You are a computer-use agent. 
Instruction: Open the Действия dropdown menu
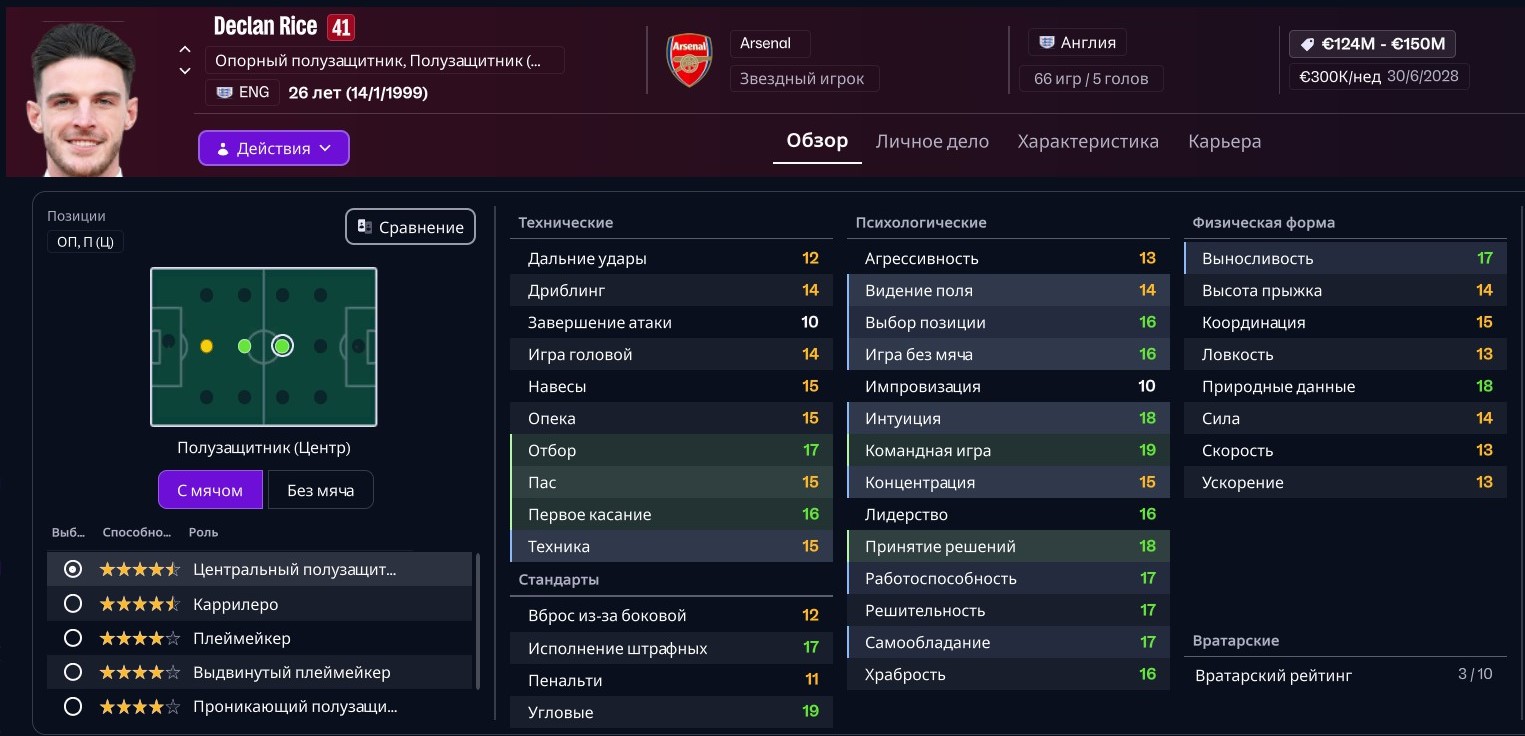click(x=273, y=148)
